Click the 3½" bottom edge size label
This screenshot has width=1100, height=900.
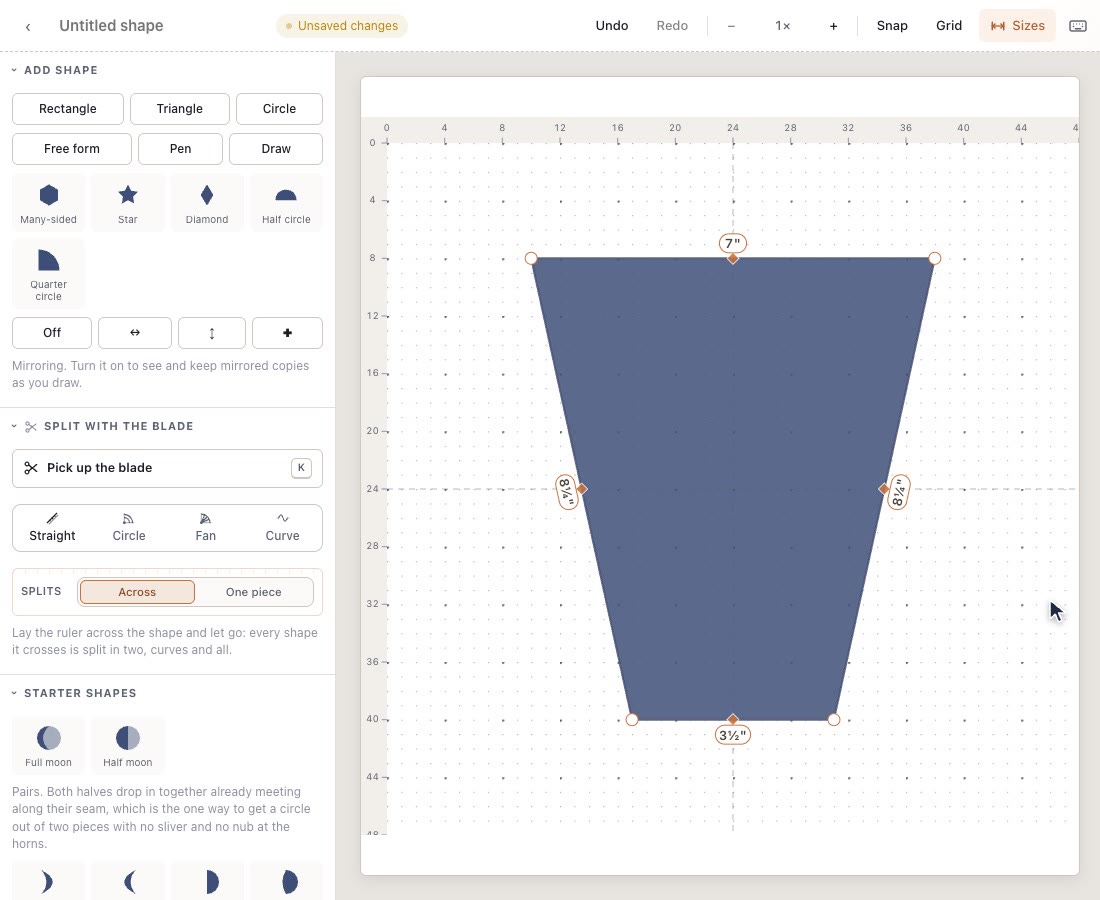pos(733,735)
